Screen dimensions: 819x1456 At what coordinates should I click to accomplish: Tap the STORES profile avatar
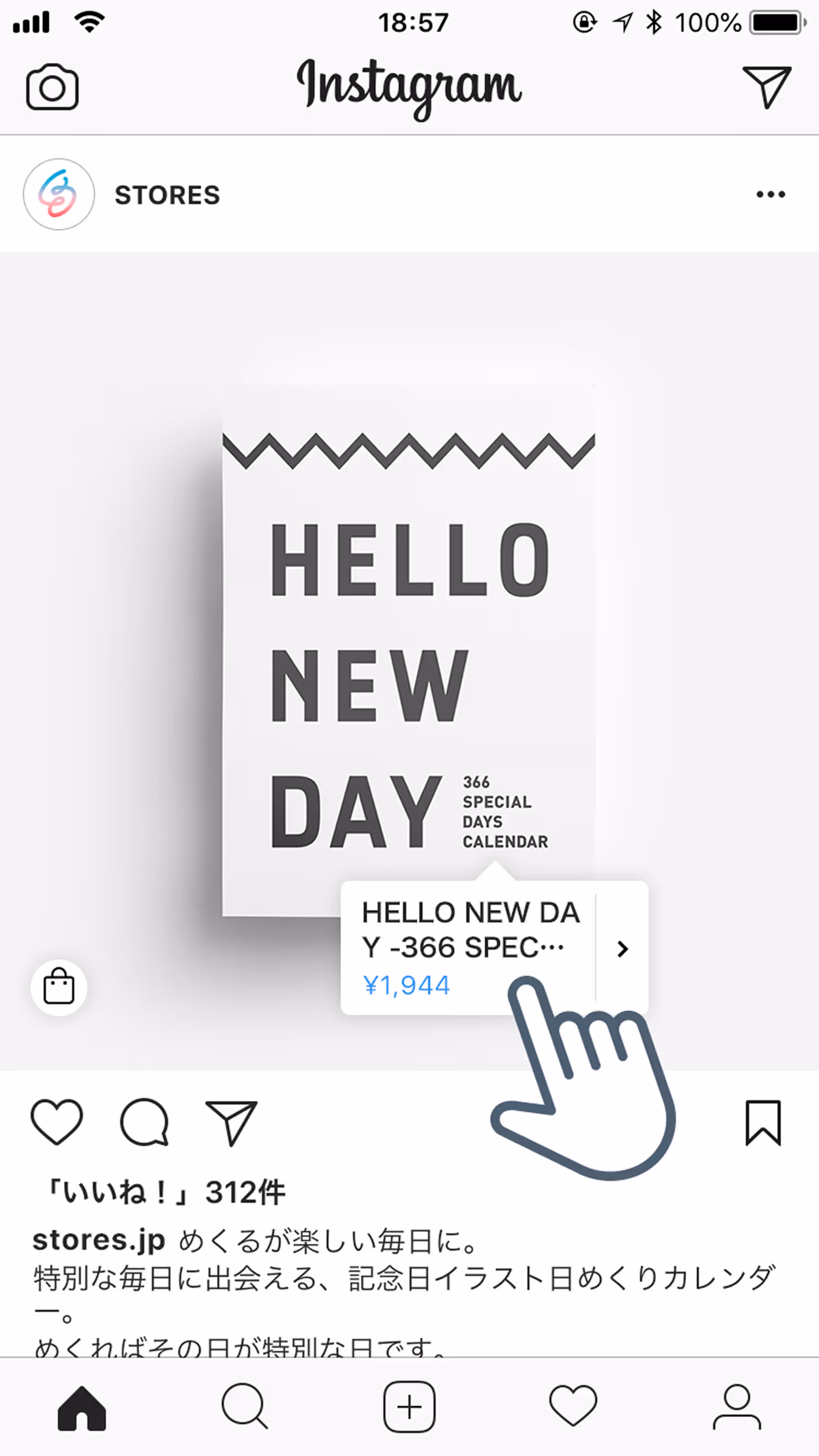pos(59,194)
